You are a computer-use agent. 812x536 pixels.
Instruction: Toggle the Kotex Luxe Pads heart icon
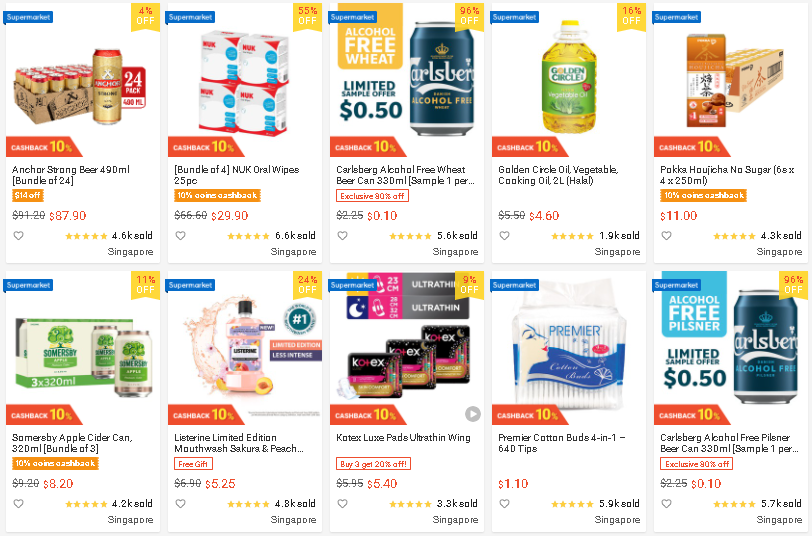[342, 503]
